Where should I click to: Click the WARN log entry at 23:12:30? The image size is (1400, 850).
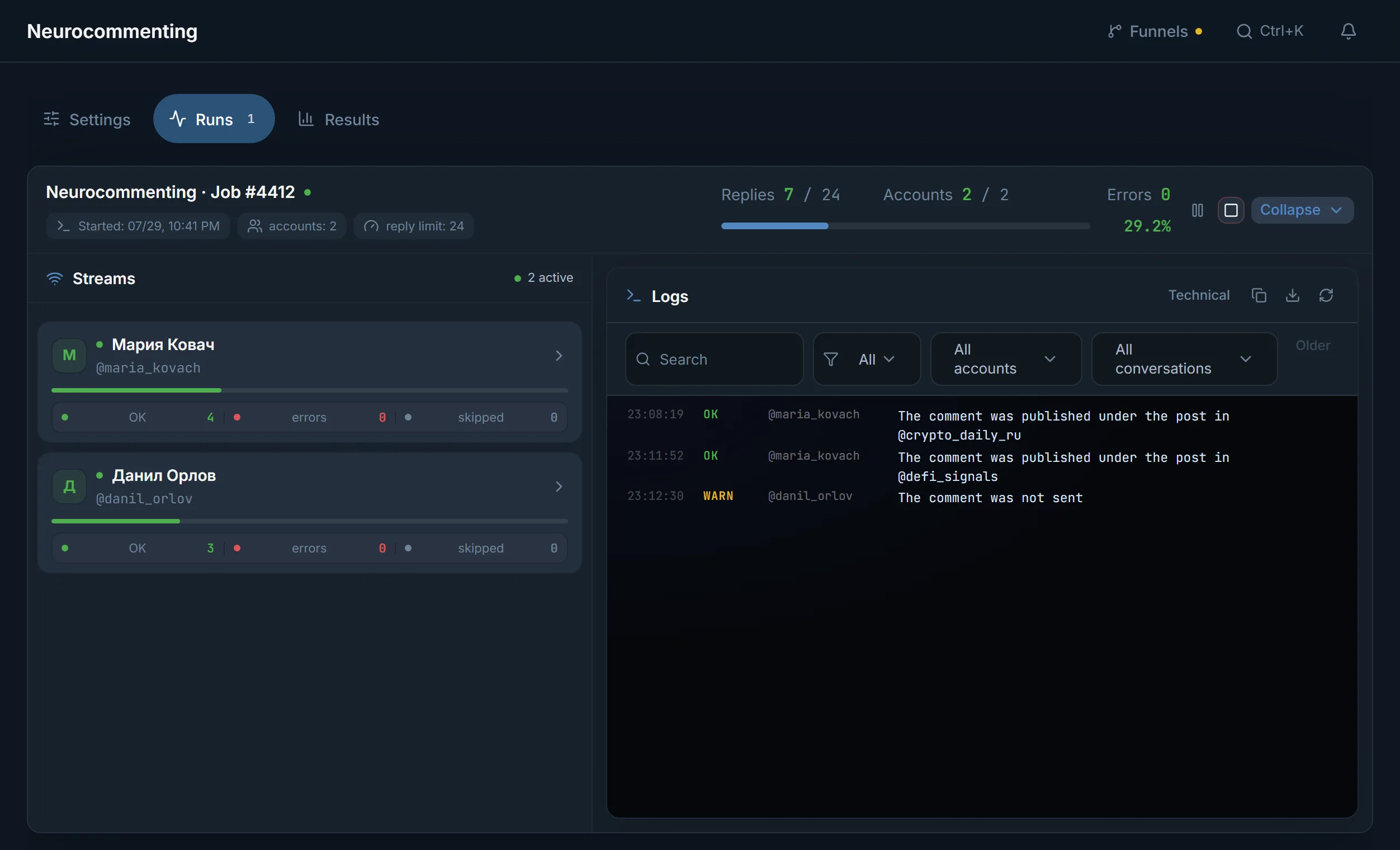tap(982, 497)
